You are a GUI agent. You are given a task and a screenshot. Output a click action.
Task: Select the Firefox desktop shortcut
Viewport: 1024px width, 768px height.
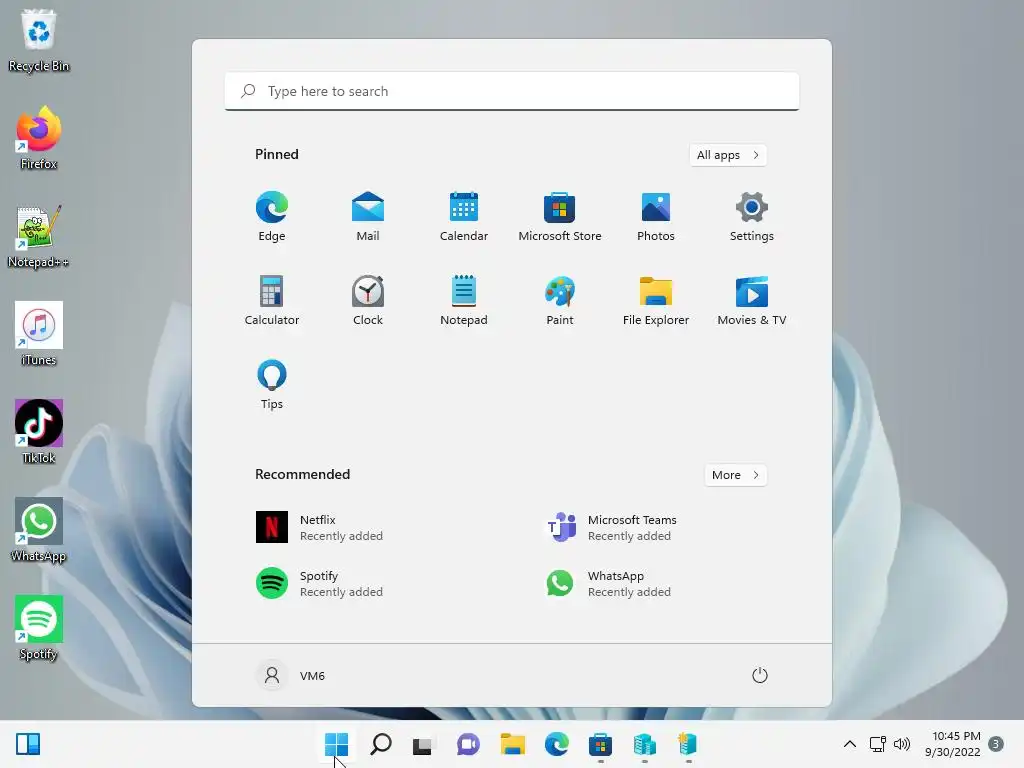(x=39, y=138)
